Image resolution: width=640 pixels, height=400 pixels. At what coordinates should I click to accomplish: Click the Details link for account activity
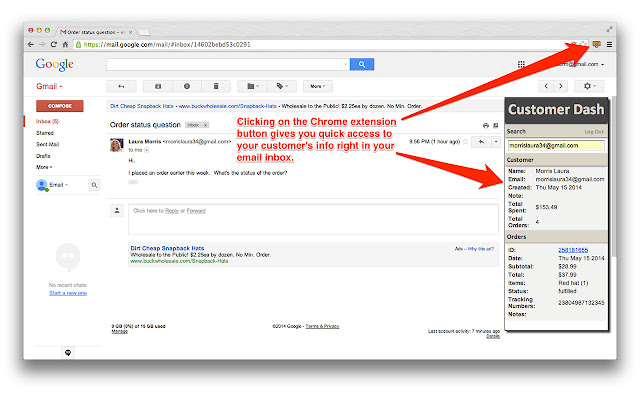pos(493,336)
